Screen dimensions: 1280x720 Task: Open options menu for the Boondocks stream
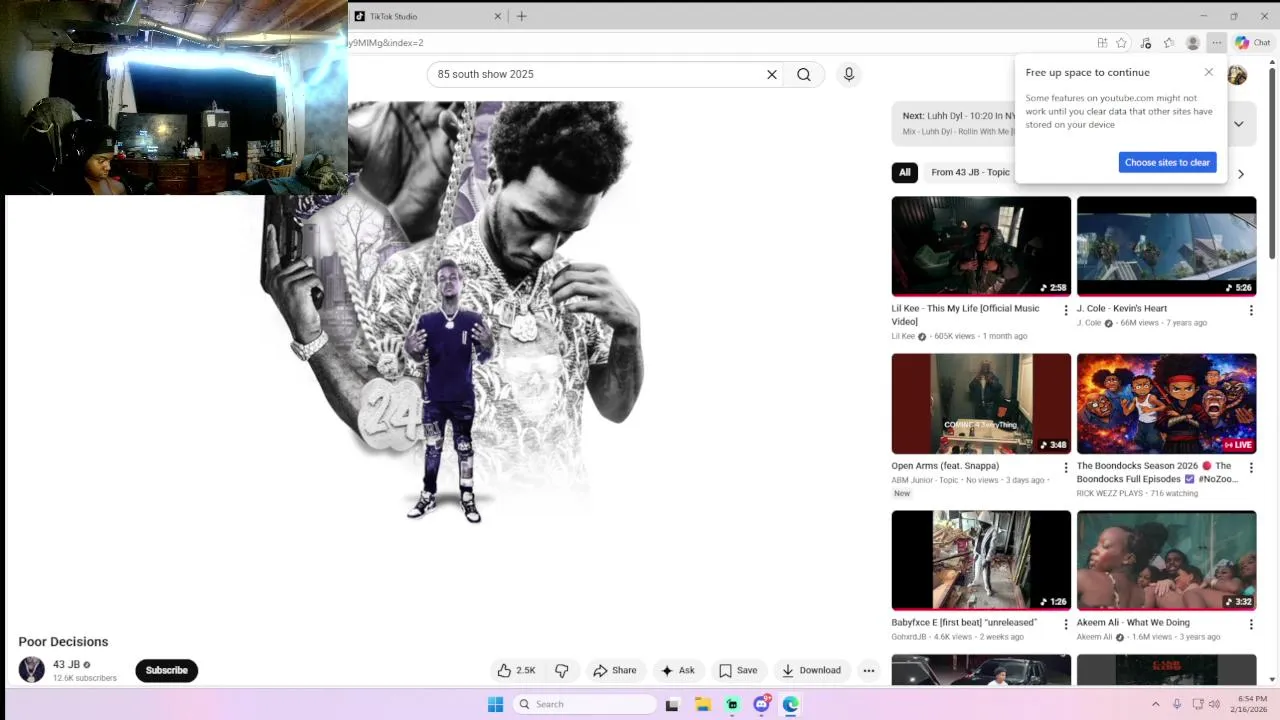click(x=1251, y=467)
